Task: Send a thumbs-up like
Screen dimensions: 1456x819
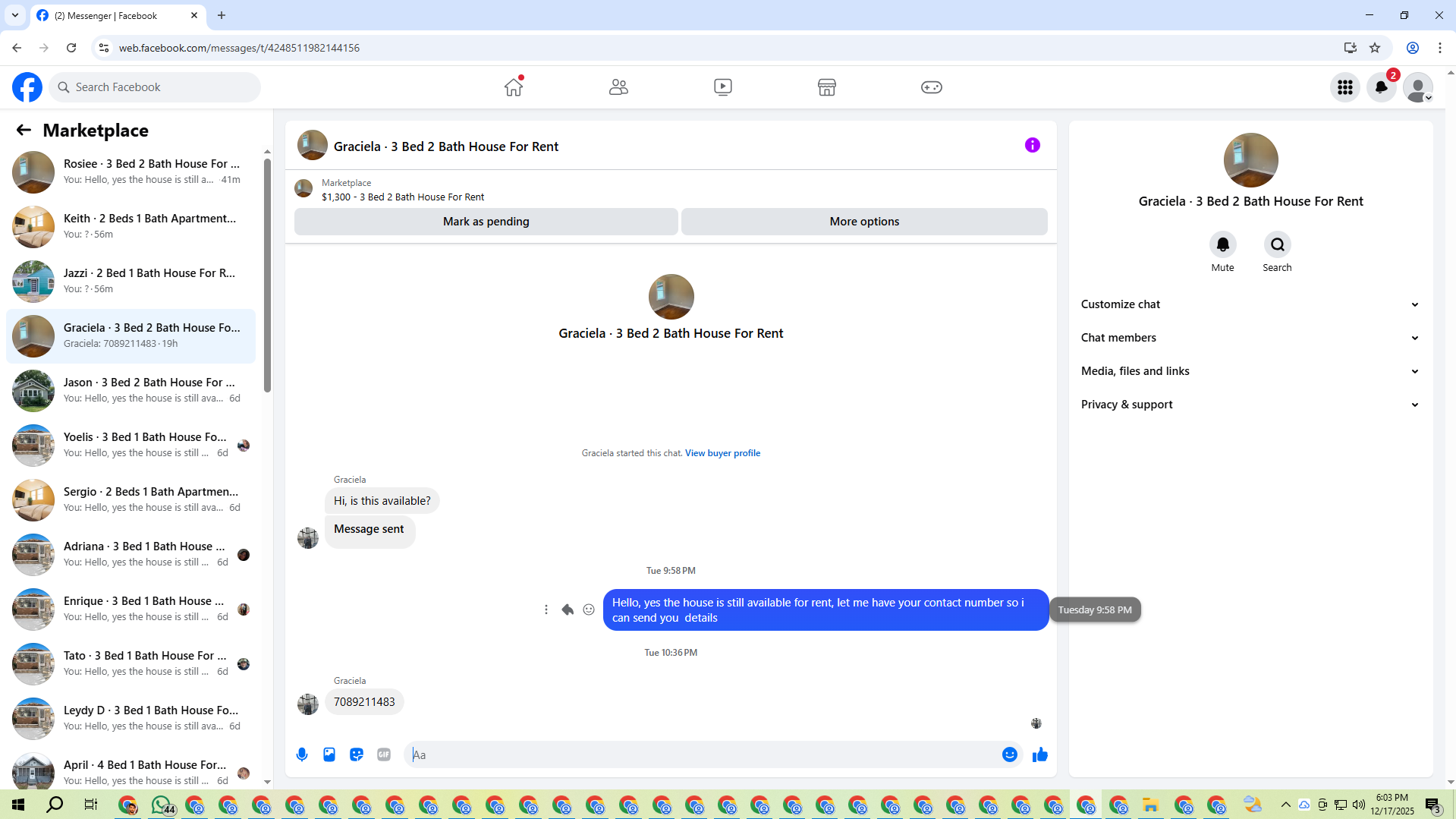Action: (x=1040, y=754)
